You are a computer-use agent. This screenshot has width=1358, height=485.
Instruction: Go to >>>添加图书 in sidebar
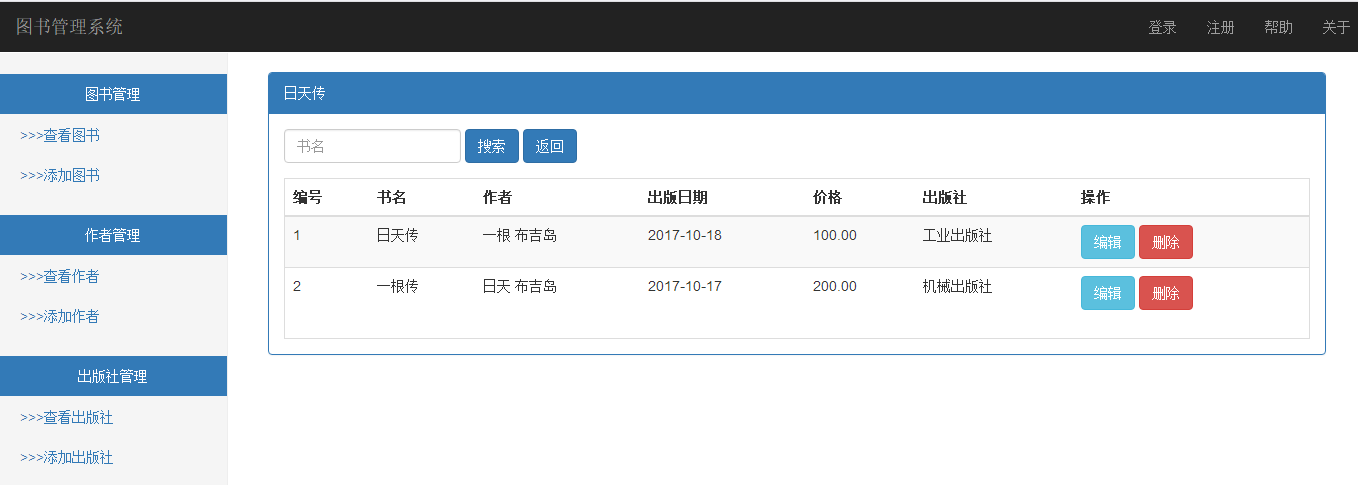[x=60, y=175]
